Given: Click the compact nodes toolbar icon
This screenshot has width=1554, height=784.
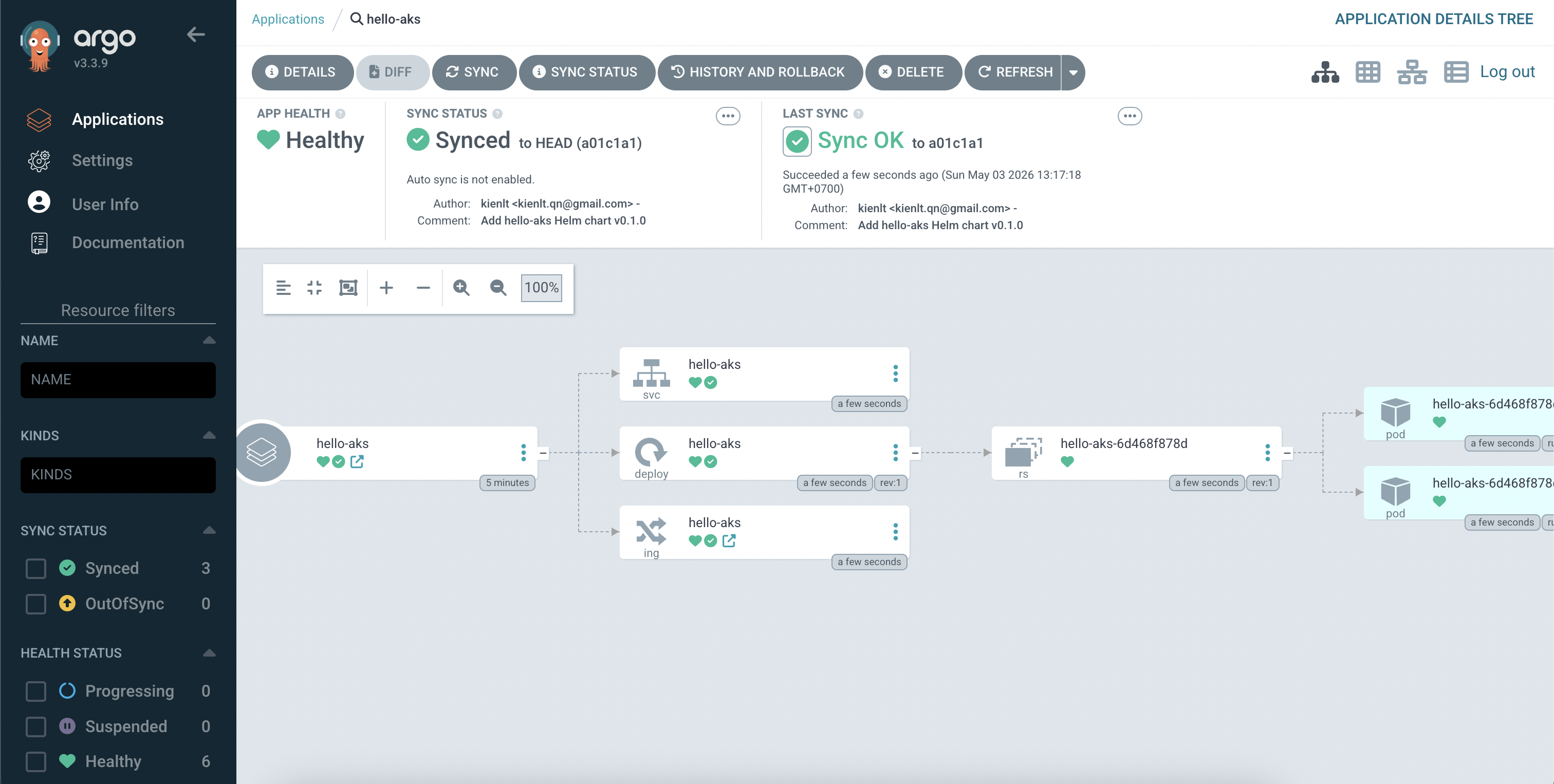Looking at the screenshot, I should click(x=314, y=288).
